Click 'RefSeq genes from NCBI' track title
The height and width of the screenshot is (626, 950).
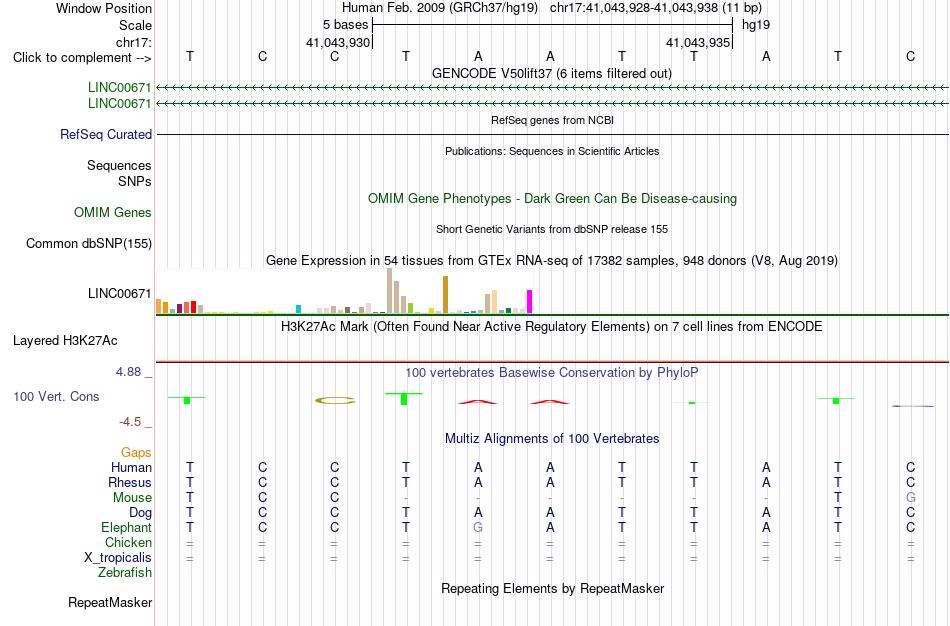552,120
